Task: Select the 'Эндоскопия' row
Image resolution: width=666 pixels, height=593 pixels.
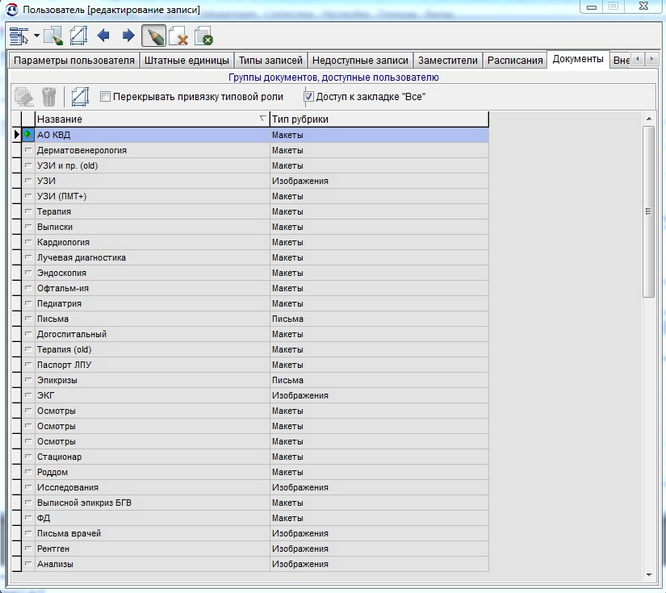Action: tap(255, 273)
